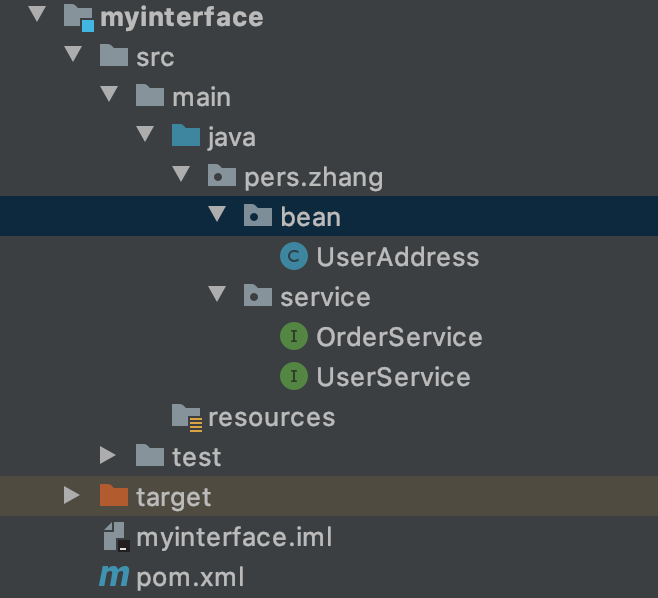Viewport: 658px width, 598px height.
Task: Click the service package icon
Action: [258, 295]
